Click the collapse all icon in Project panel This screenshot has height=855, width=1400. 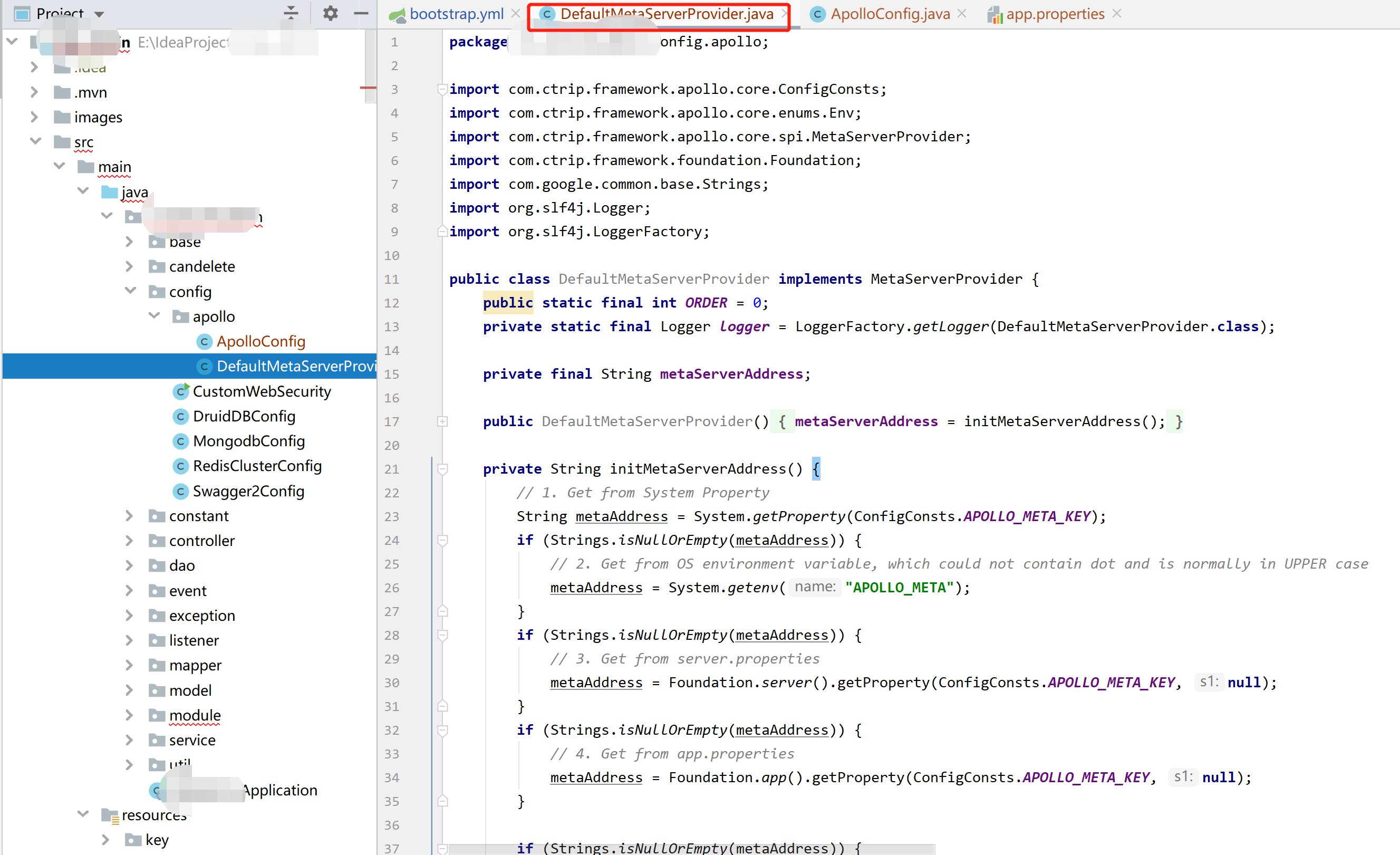[291, 13]
